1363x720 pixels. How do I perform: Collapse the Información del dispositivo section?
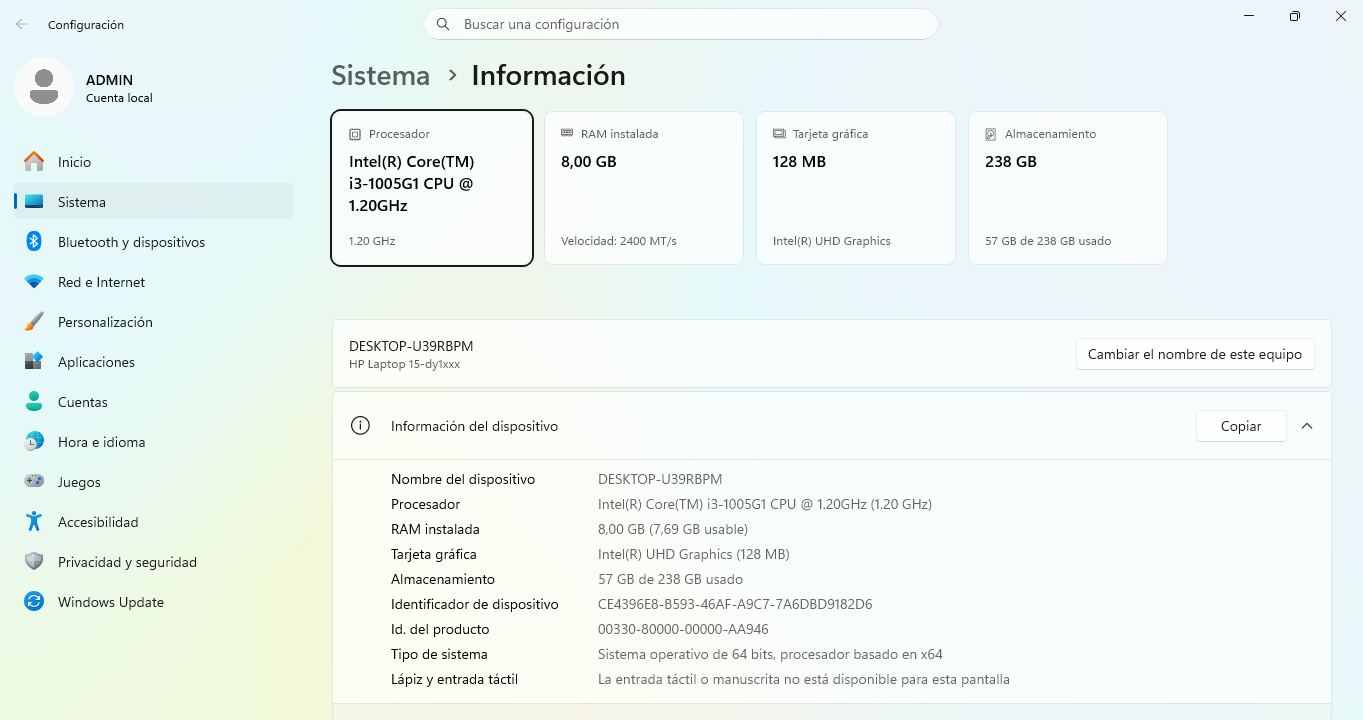pyautogui.click(x=1307, y=426)
